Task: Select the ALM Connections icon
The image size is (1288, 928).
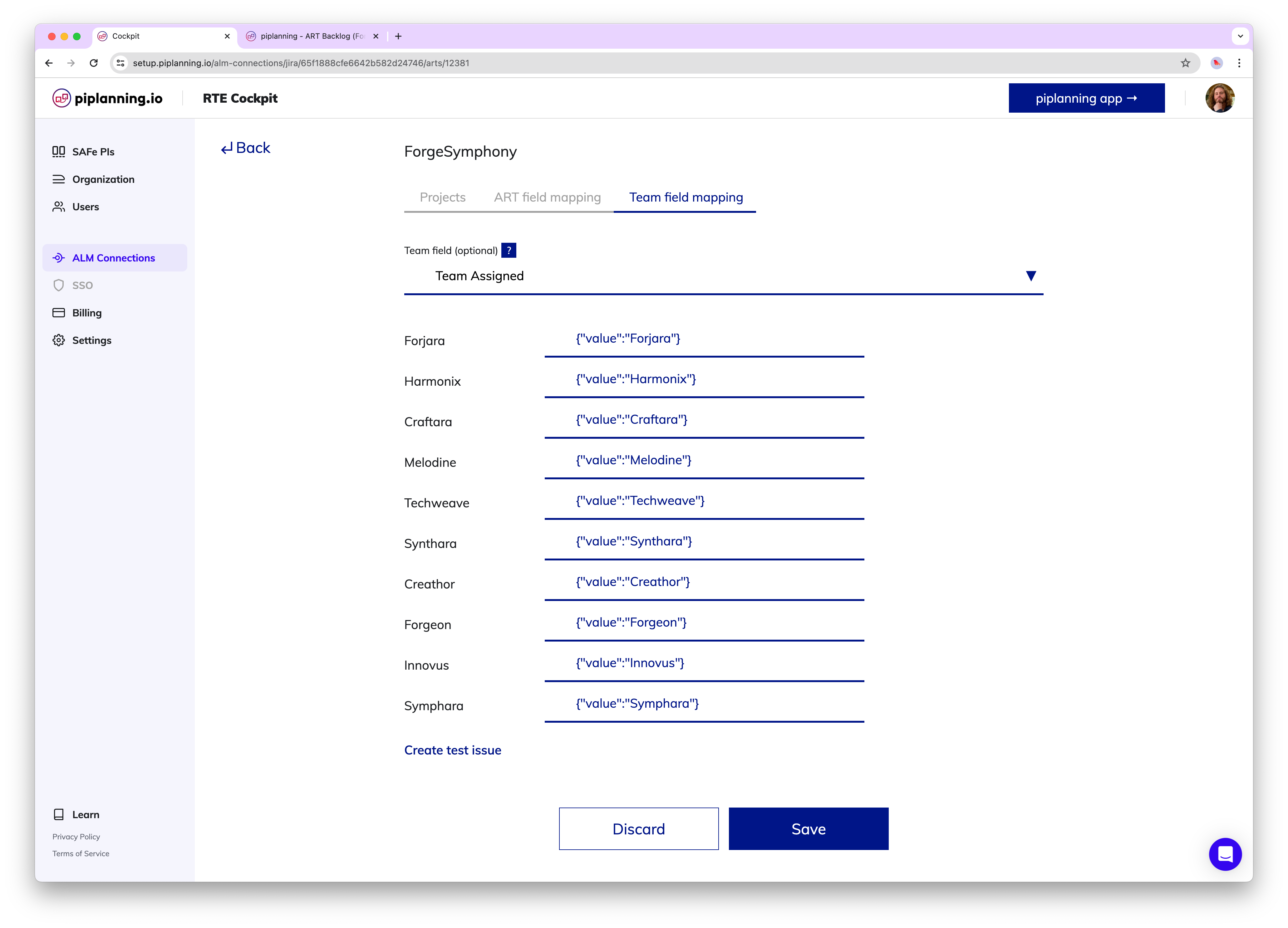Action: coord(58,258)
